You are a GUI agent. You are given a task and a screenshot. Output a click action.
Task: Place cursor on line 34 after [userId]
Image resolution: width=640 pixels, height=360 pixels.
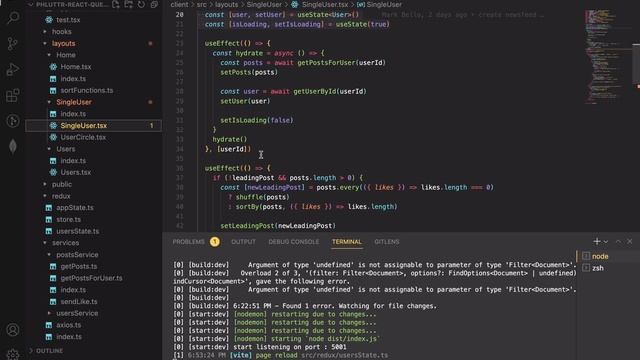tap(252, 149)
